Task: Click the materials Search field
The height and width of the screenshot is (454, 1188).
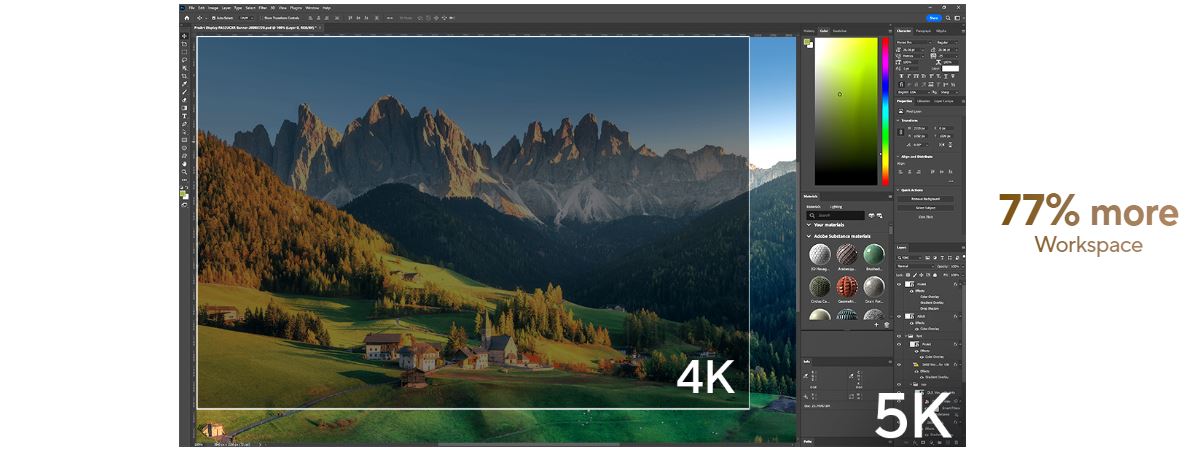Action: (838, 215)
